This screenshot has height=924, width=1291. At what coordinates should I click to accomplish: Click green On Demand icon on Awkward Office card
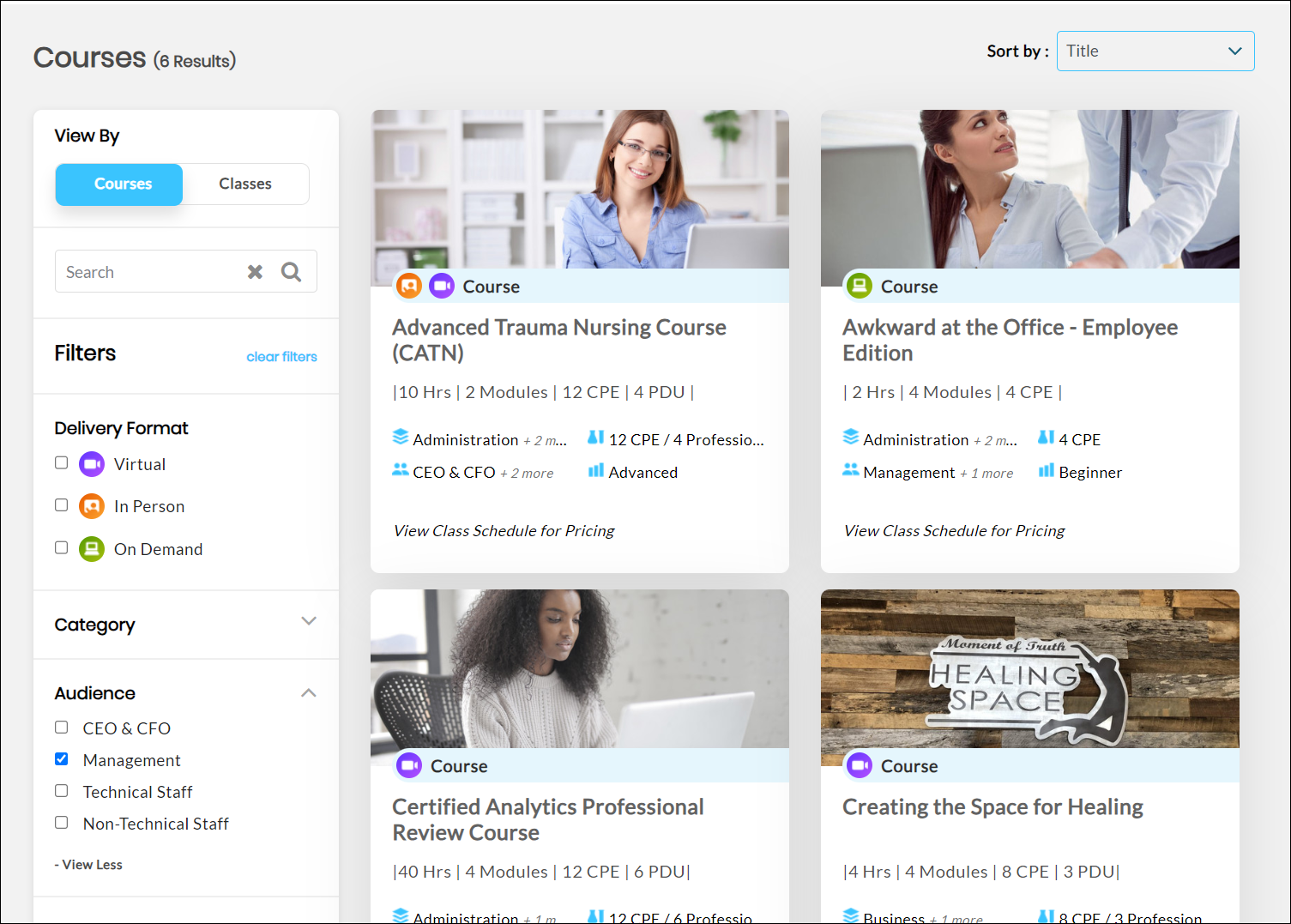click(x=859, y=286)
